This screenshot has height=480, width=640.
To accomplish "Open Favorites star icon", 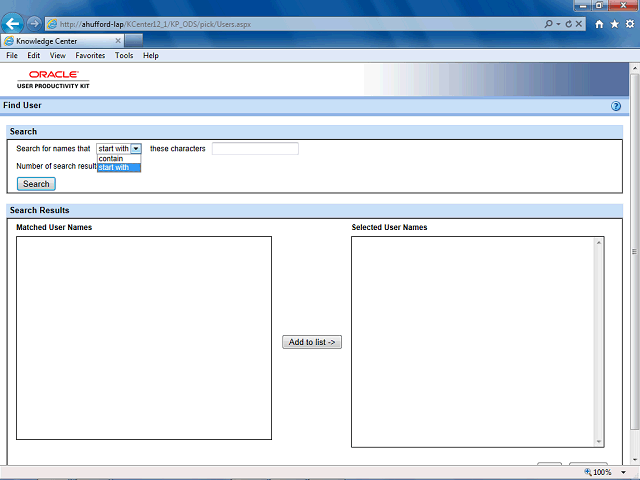I will (x=615, y=24).
